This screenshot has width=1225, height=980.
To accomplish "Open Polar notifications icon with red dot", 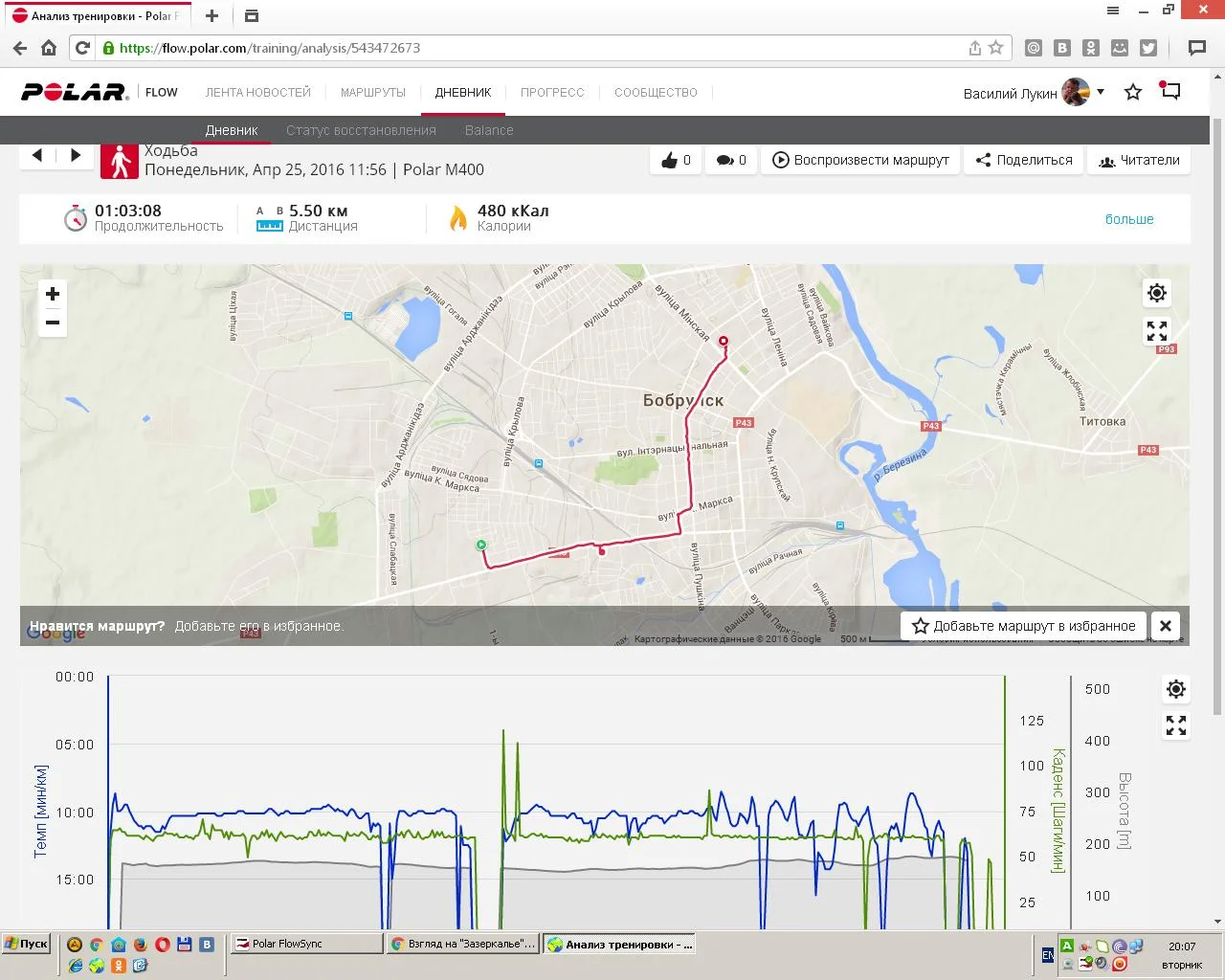I will pyautogui.click(x=1169, y=91).
